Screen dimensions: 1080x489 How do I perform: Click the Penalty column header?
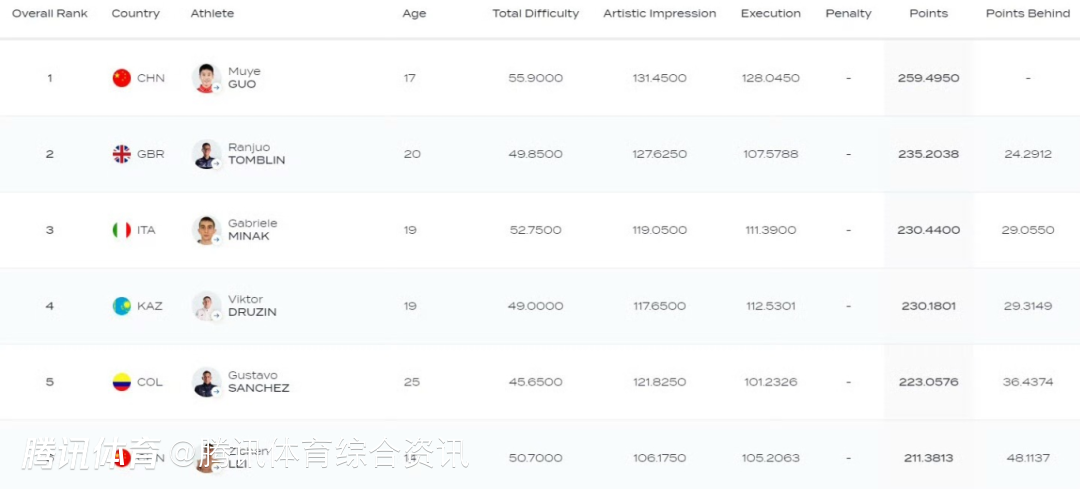[x=849, y=14]
